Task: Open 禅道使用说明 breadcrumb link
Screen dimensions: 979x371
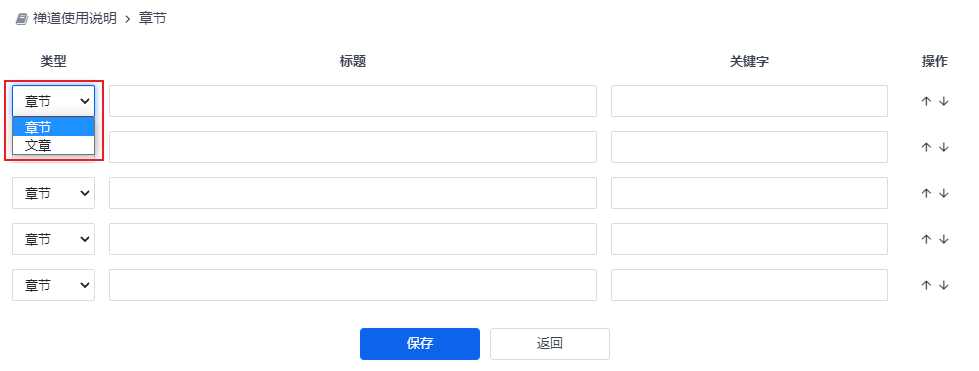Action: pos(75,19)
